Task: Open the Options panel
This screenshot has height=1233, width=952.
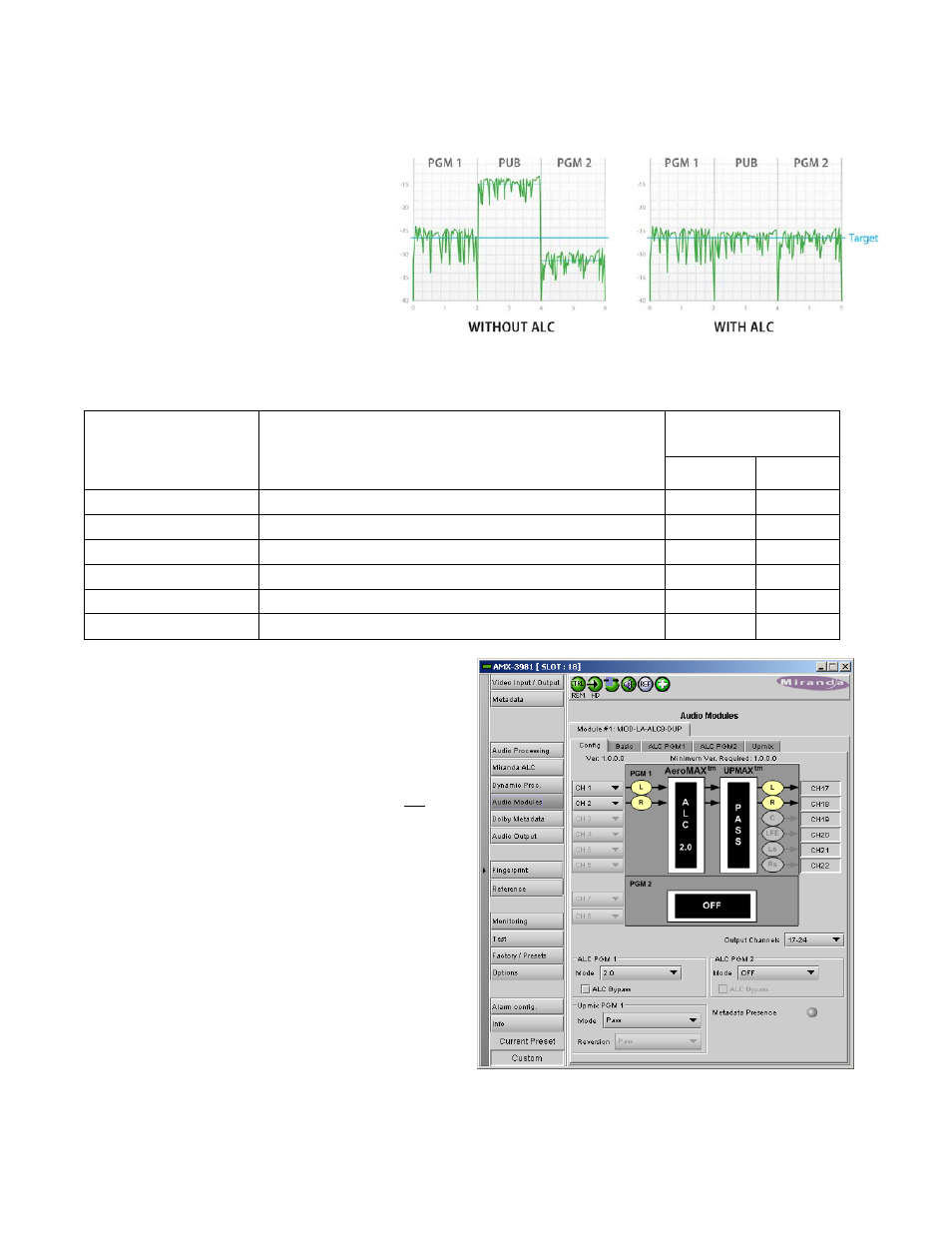Action: pos(527,973)
